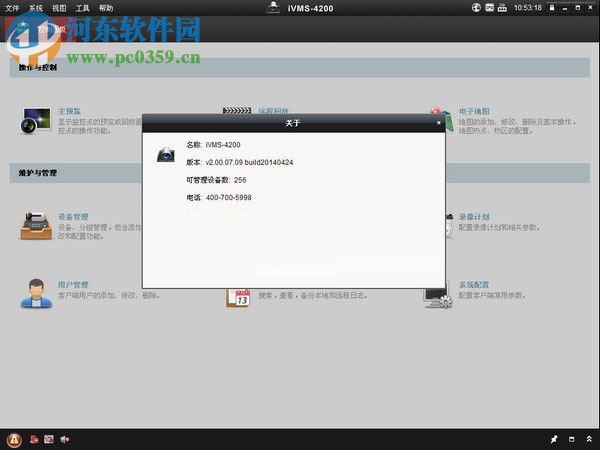Click the main view (主预览) camera icon
This screenshot has height=450, width=600.
pyautogui.click(x=36, y=121)
